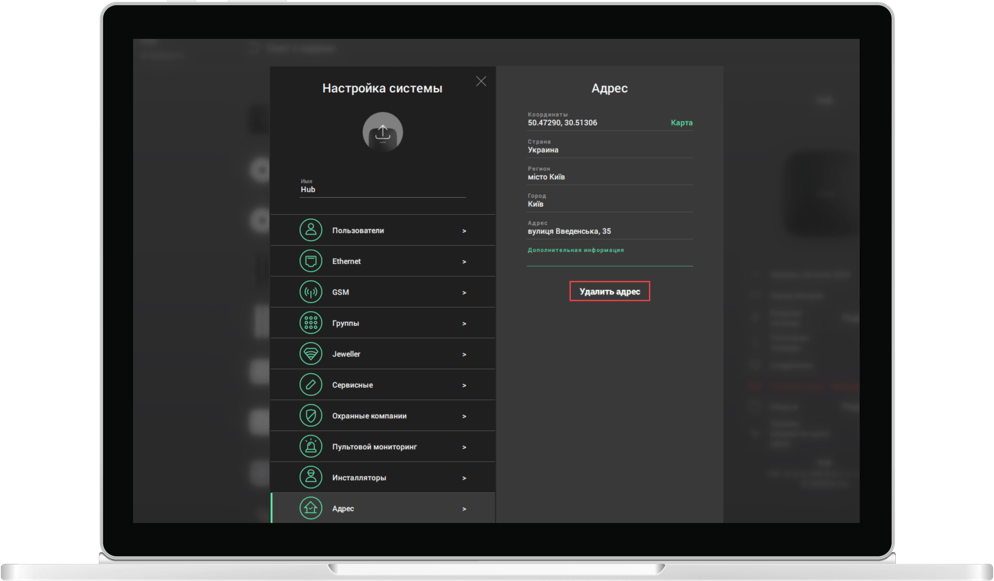Image resolution: width=994 pixels, height=581 pixels.
Task: Click the Охранные компании shield icon
Action: (x=311, y=415)
